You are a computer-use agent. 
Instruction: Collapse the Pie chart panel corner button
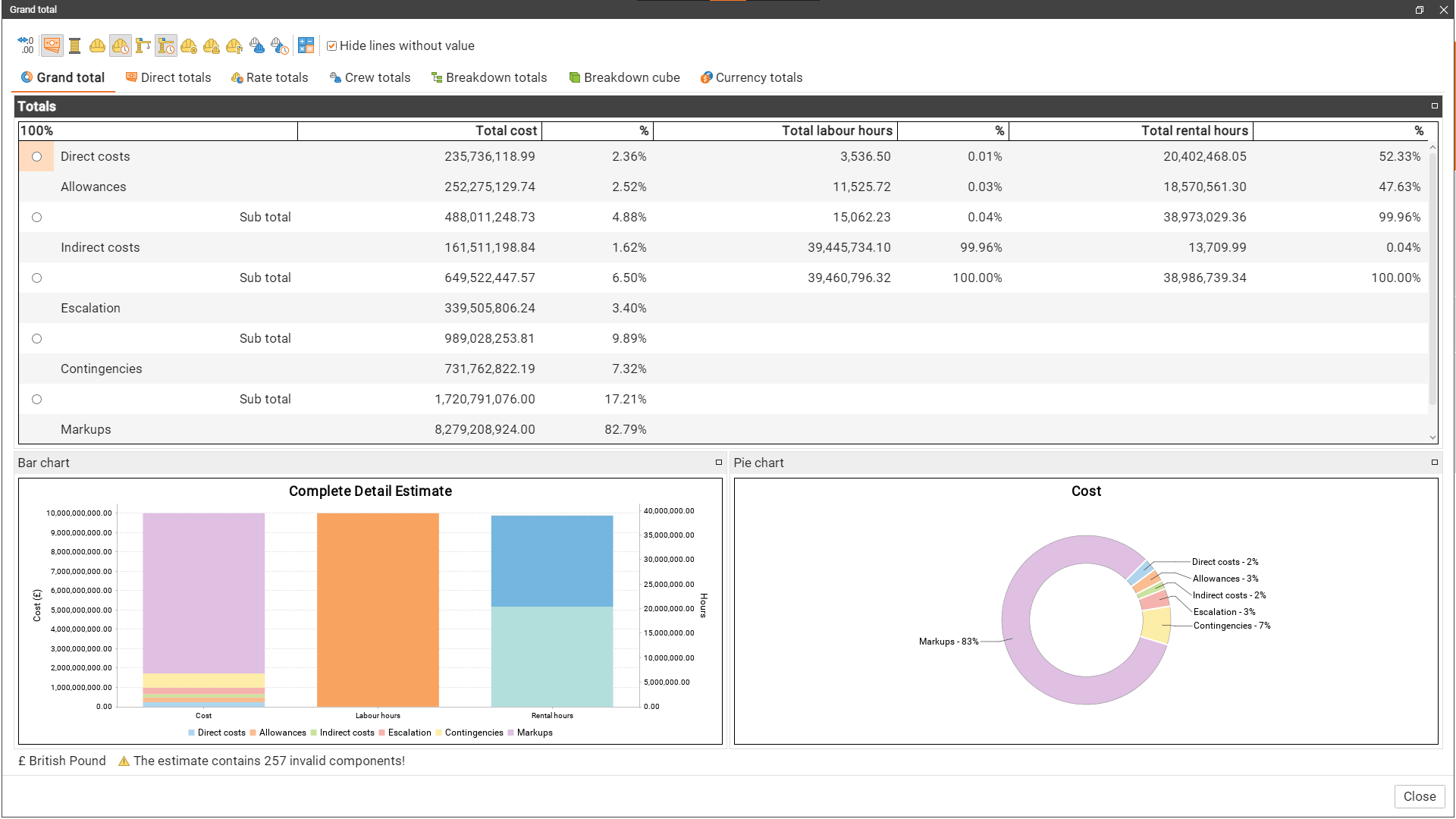[x=1435, y=462]
